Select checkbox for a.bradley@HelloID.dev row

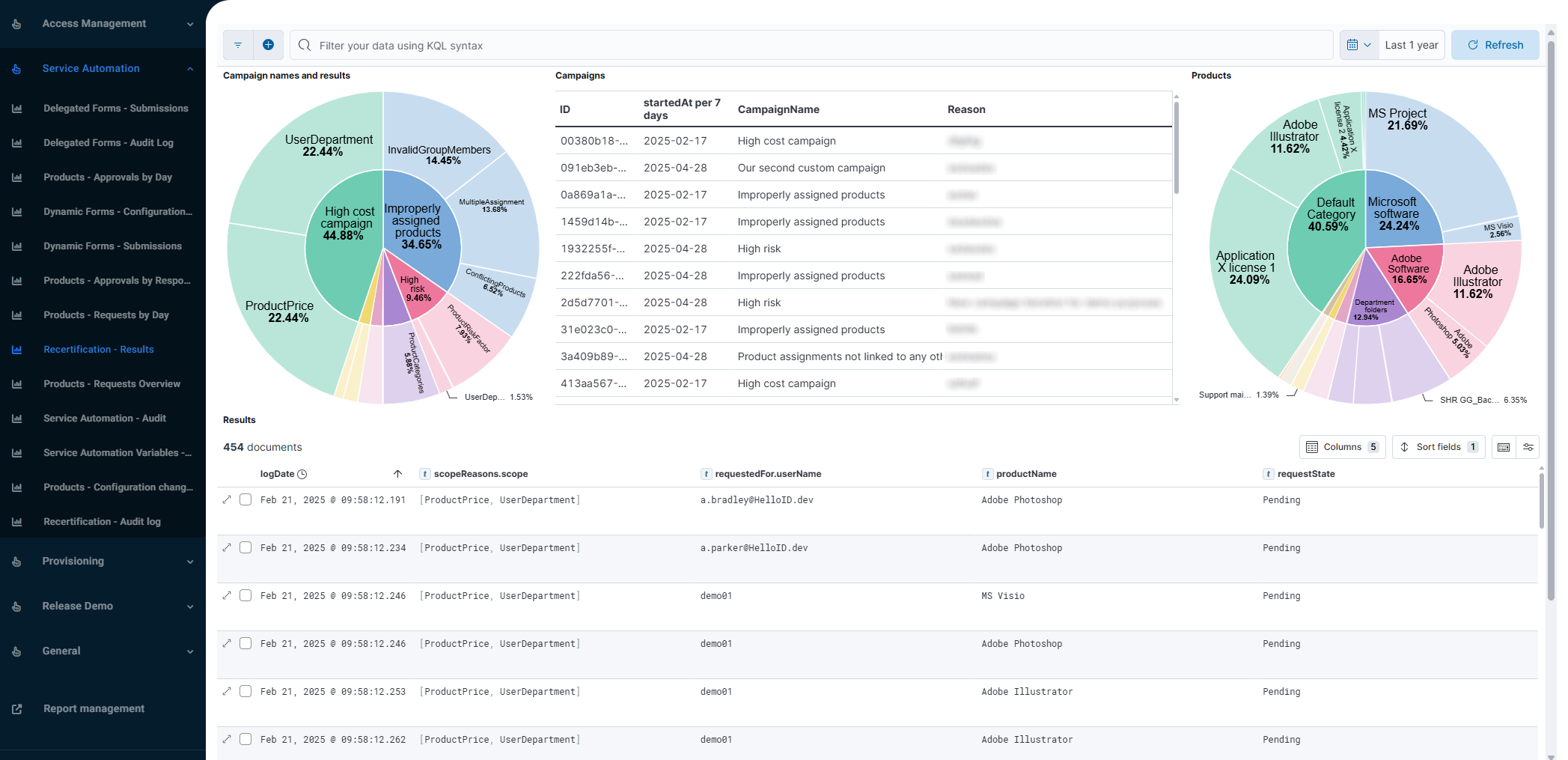(245, 499)
